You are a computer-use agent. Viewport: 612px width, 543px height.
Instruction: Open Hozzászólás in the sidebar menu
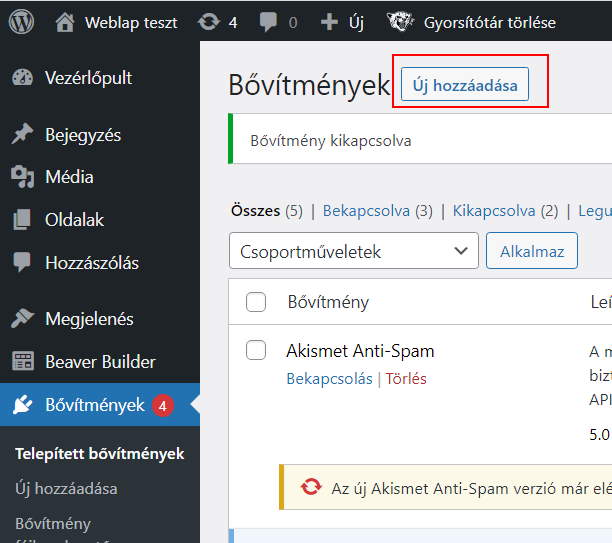point(92,263)
